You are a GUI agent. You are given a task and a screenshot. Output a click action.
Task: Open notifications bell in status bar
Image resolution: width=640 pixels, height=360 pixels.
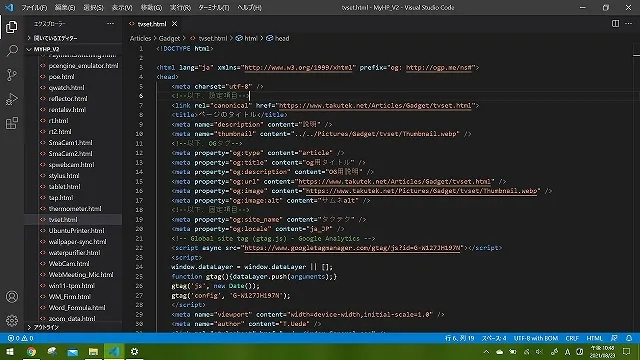(629, 338)
